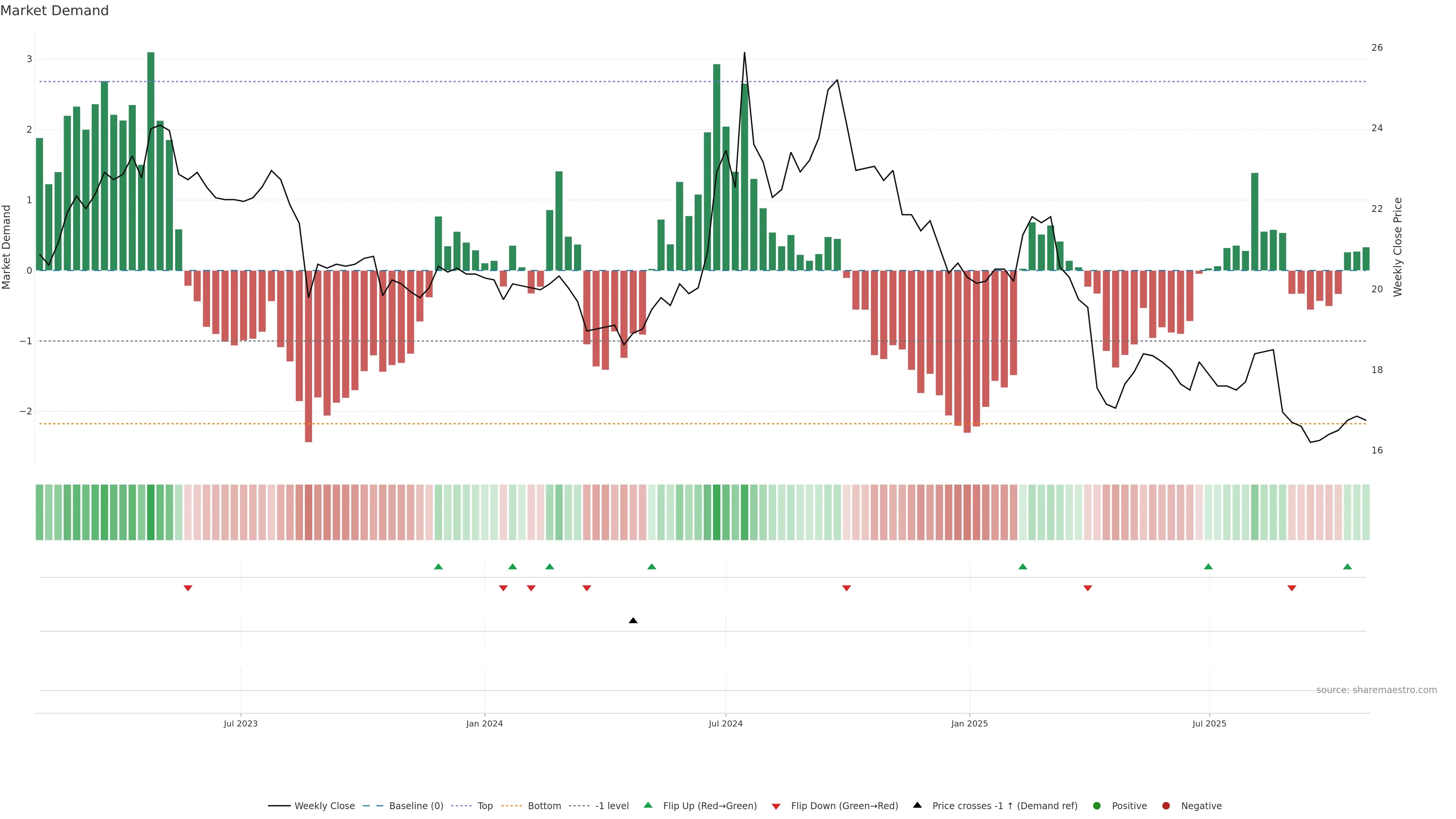Click green Flip Up triangle legend icon
This screenshot has height=819, width=1456.
648,805
